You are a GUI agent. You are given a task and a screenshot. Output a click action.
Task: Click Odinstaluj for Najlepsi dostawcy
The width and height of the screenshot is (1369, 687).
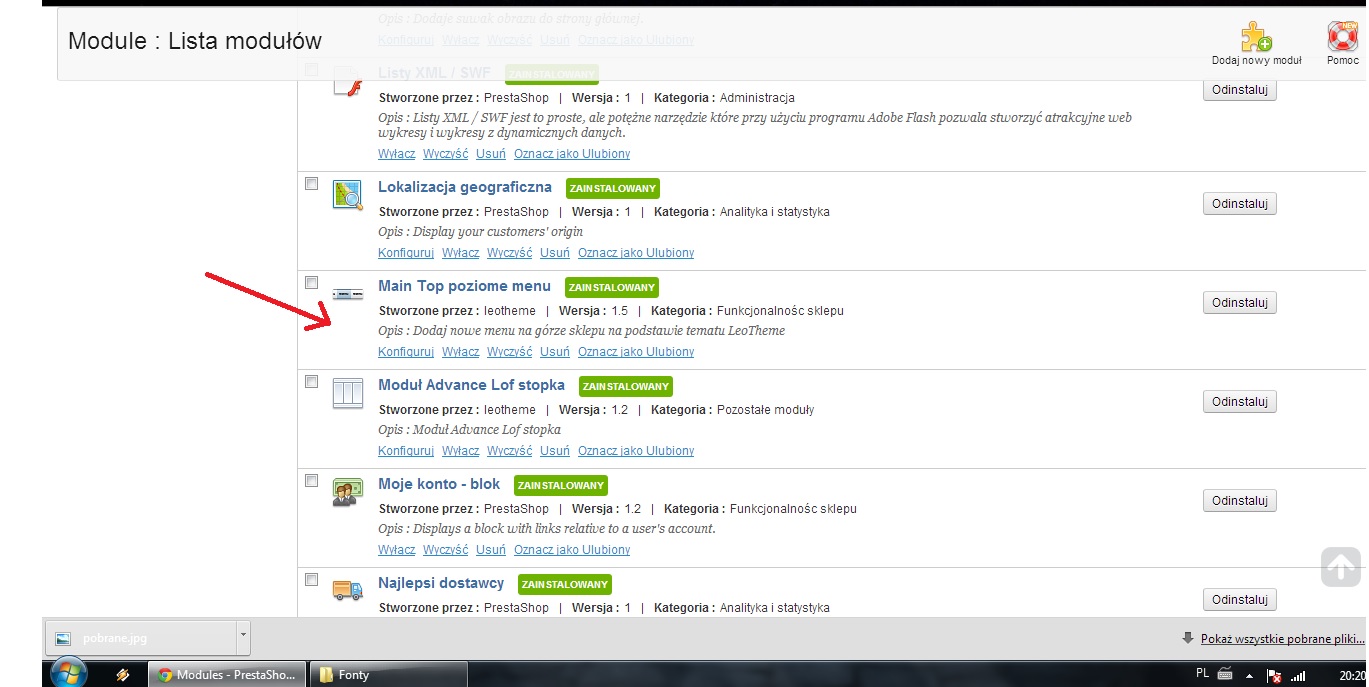pos(1240,600)
